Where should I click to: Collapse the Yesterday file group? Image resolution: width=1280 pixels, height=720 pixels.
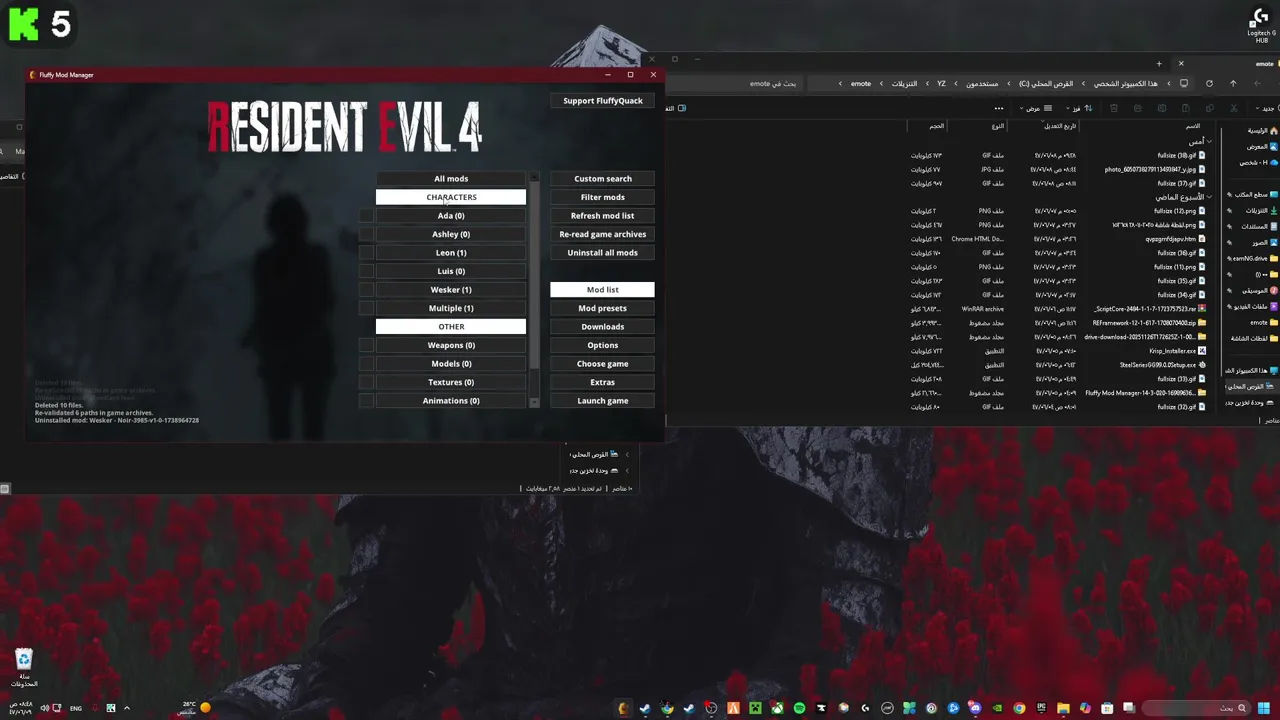click(x=1209, y=141)
